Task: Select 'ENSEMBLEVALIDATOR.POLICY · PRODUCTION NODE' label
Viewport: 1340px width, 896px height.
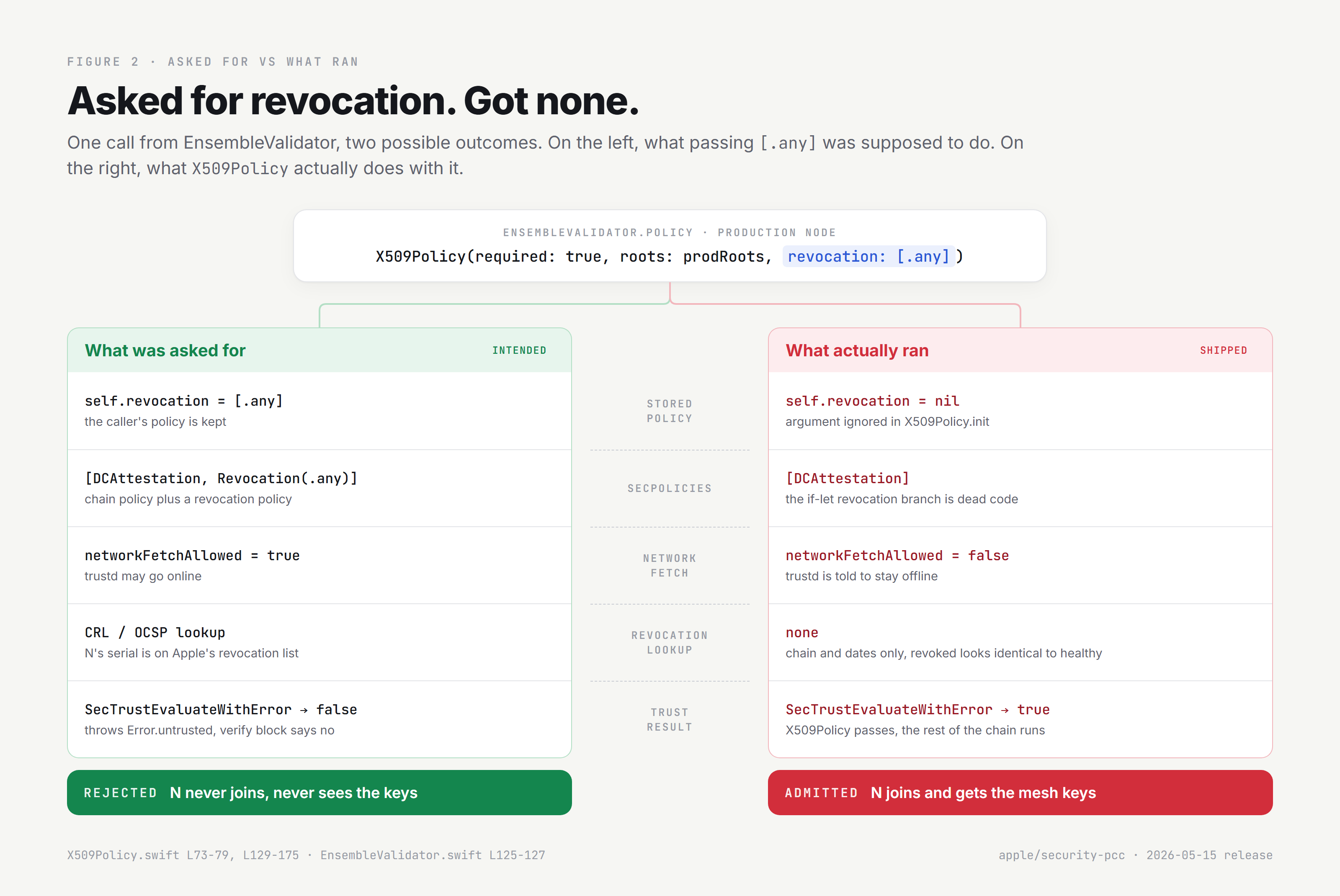Action: 669,232
